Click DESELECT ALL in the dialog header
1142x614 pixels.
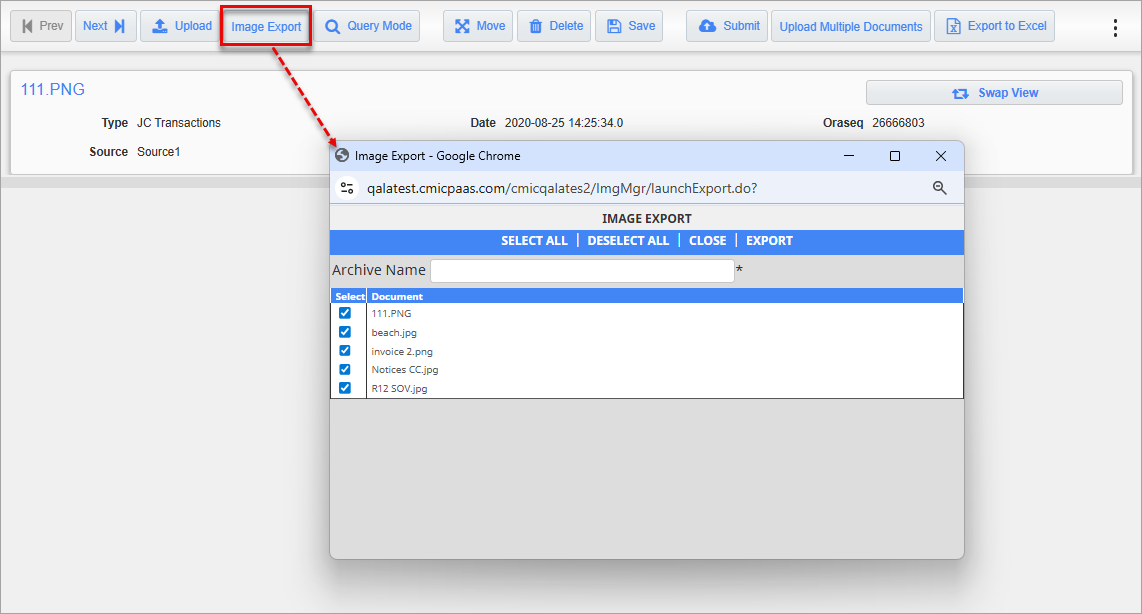[627, 240]
